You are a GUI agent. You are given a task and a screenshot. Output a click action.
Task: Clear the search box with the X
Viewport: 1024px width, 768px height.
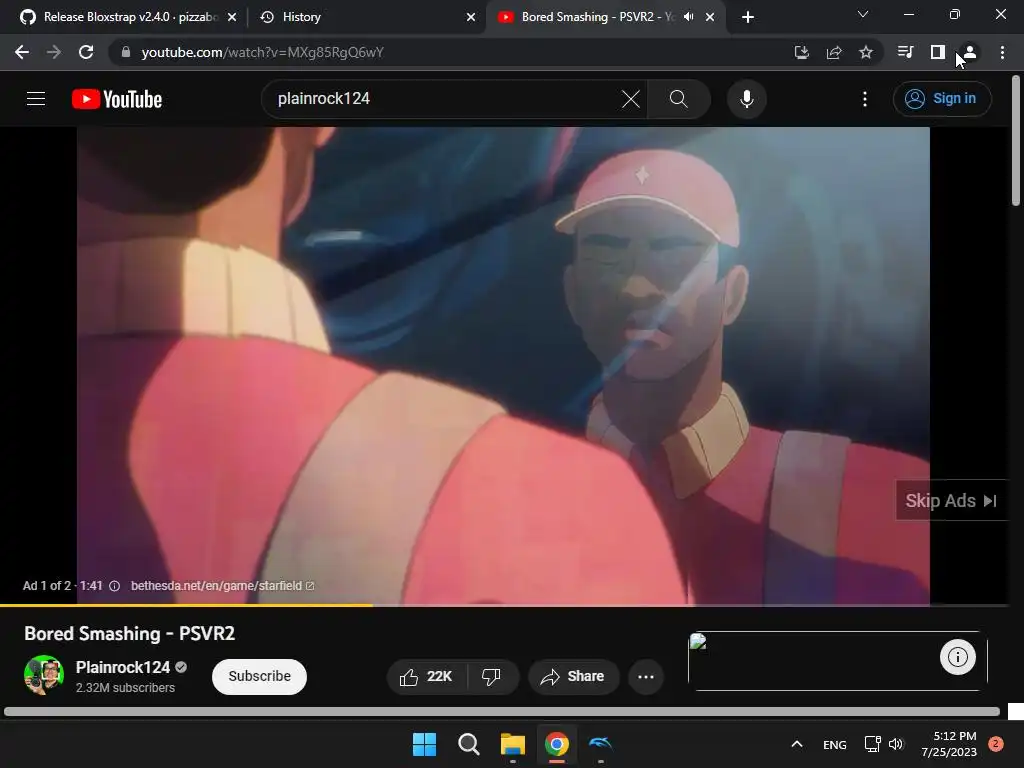tap(630, 99)
